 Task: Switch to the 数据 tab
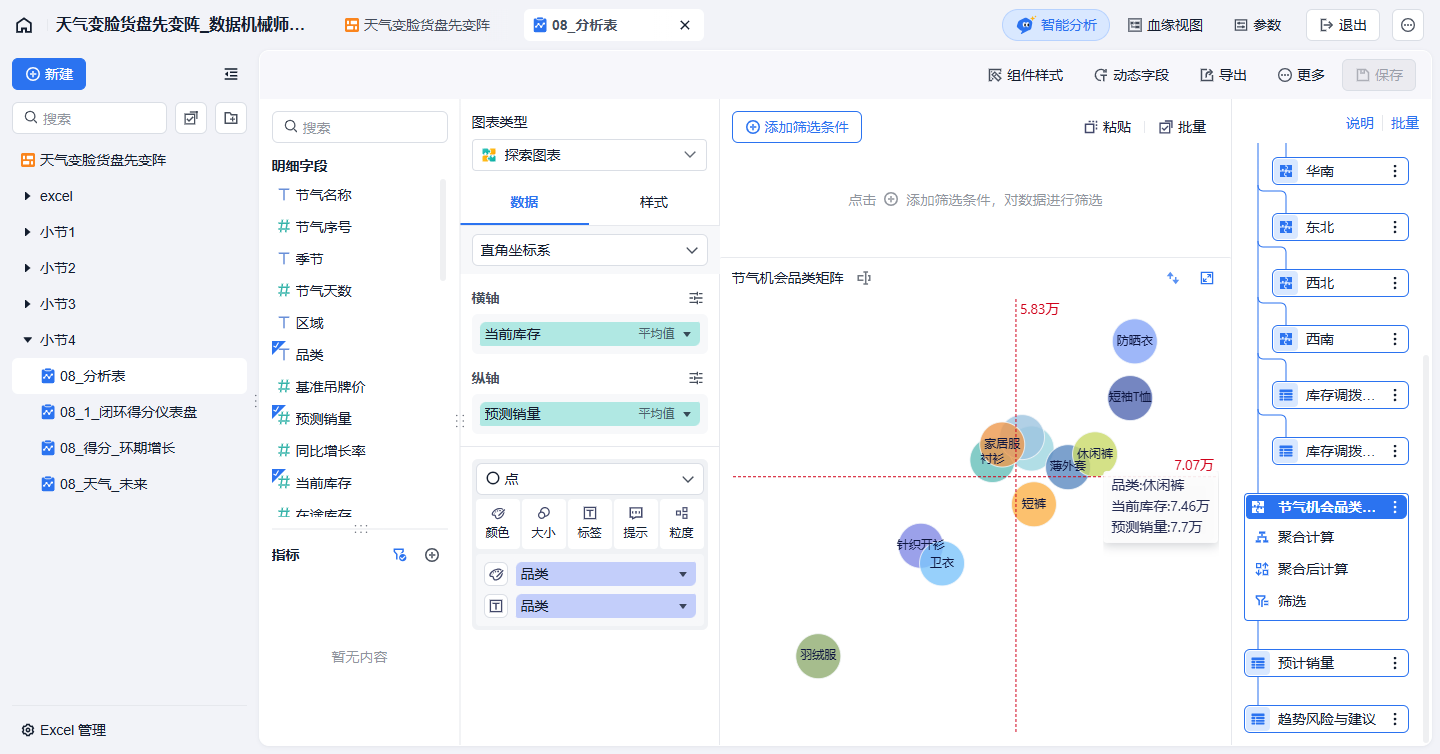tap(524, 202)
